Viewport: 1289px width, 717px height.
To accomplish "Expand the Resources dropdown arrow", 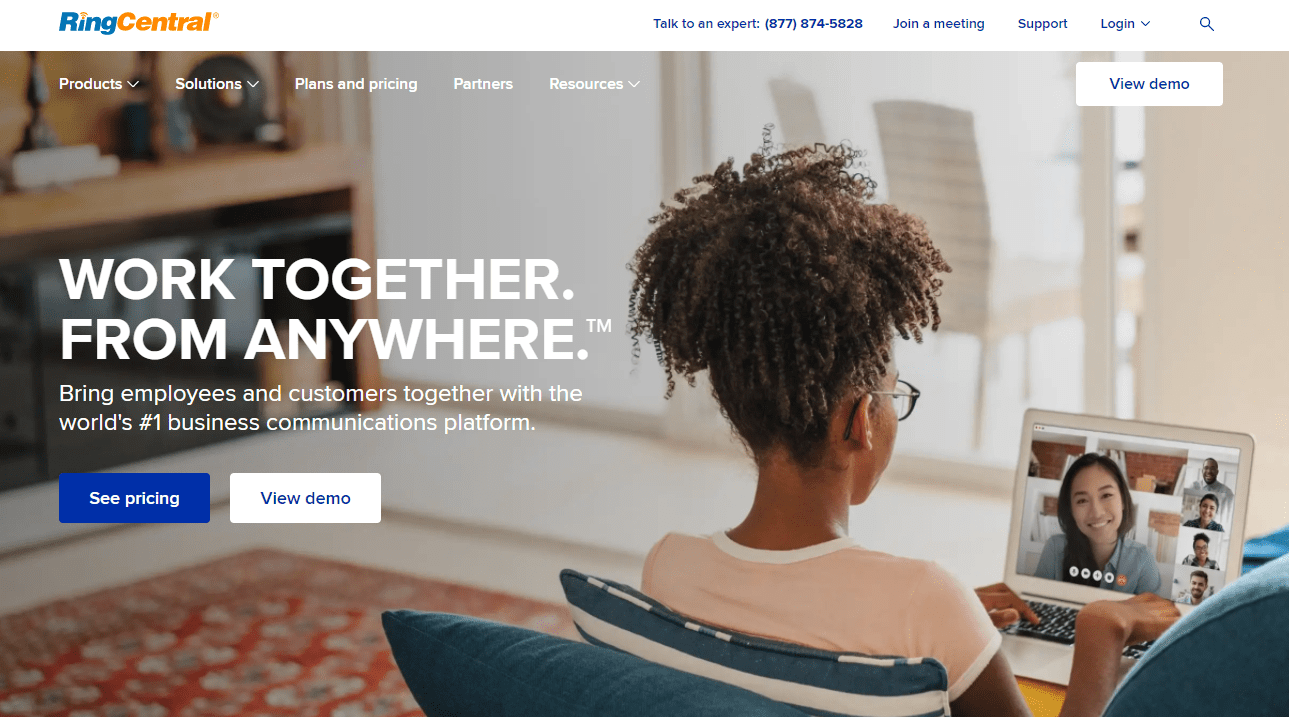I will (634, 84).
